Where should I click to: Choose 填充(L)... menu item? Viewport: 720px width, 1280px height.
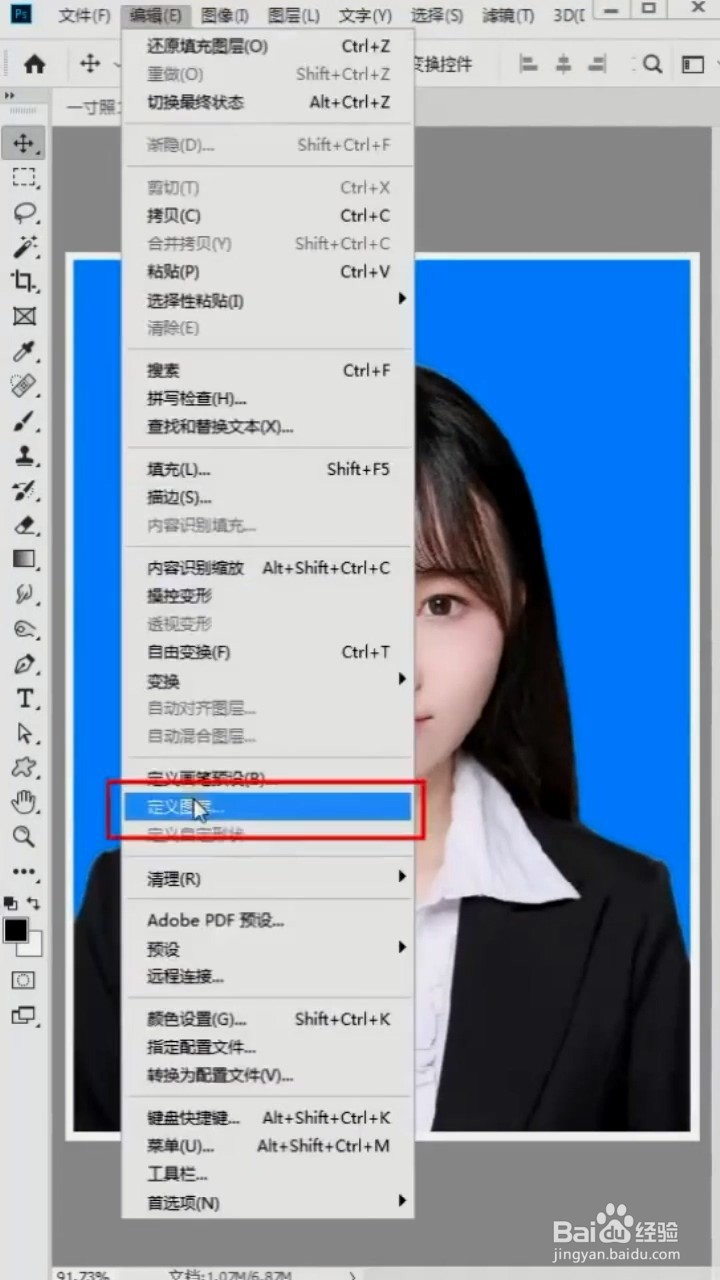268,469
